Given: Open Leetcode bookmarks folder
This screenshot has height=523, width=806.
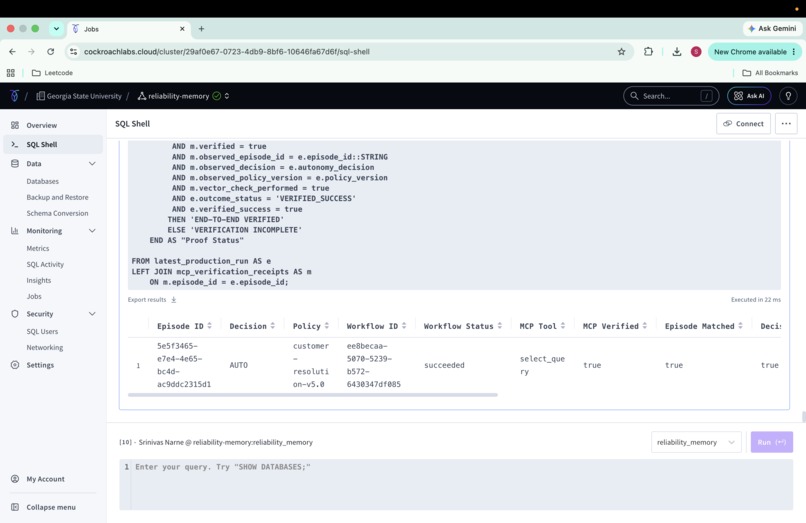Looking at the screenshot, I should click(x=52, y=73).
